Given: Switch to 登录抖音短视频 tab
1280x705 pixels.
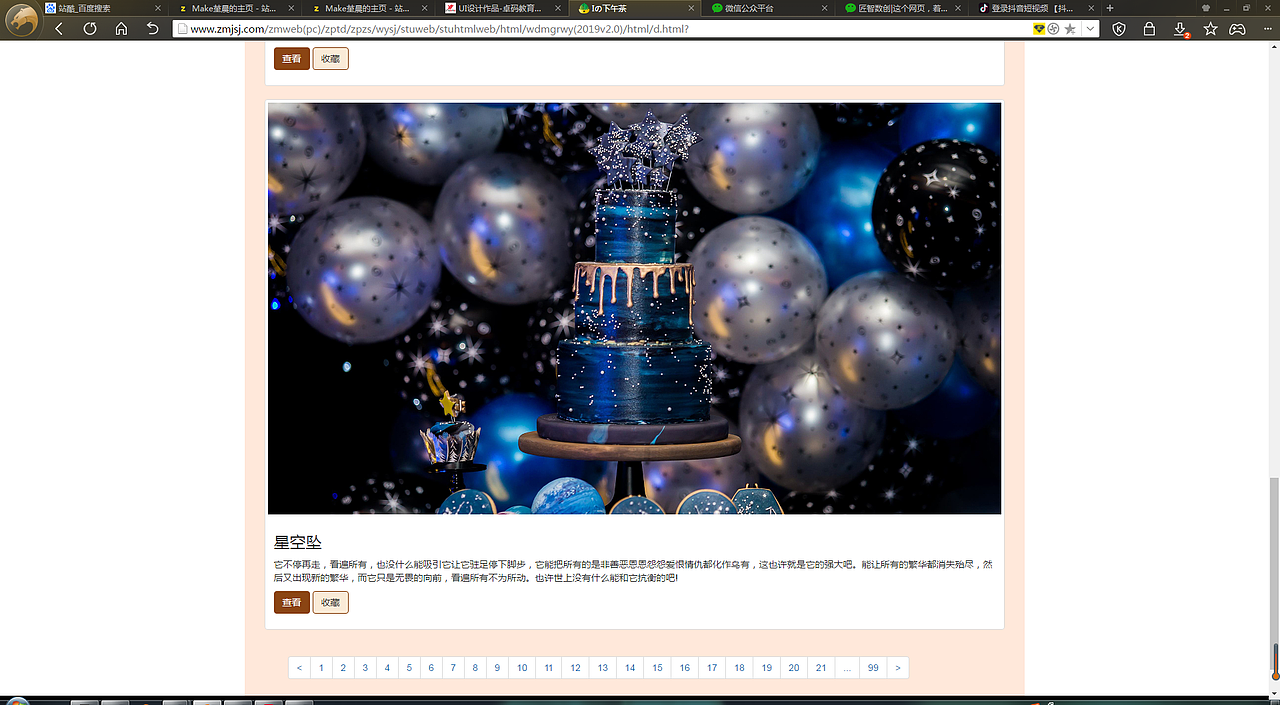Looking at the screenshot, I should click(x=1036, y=8).
